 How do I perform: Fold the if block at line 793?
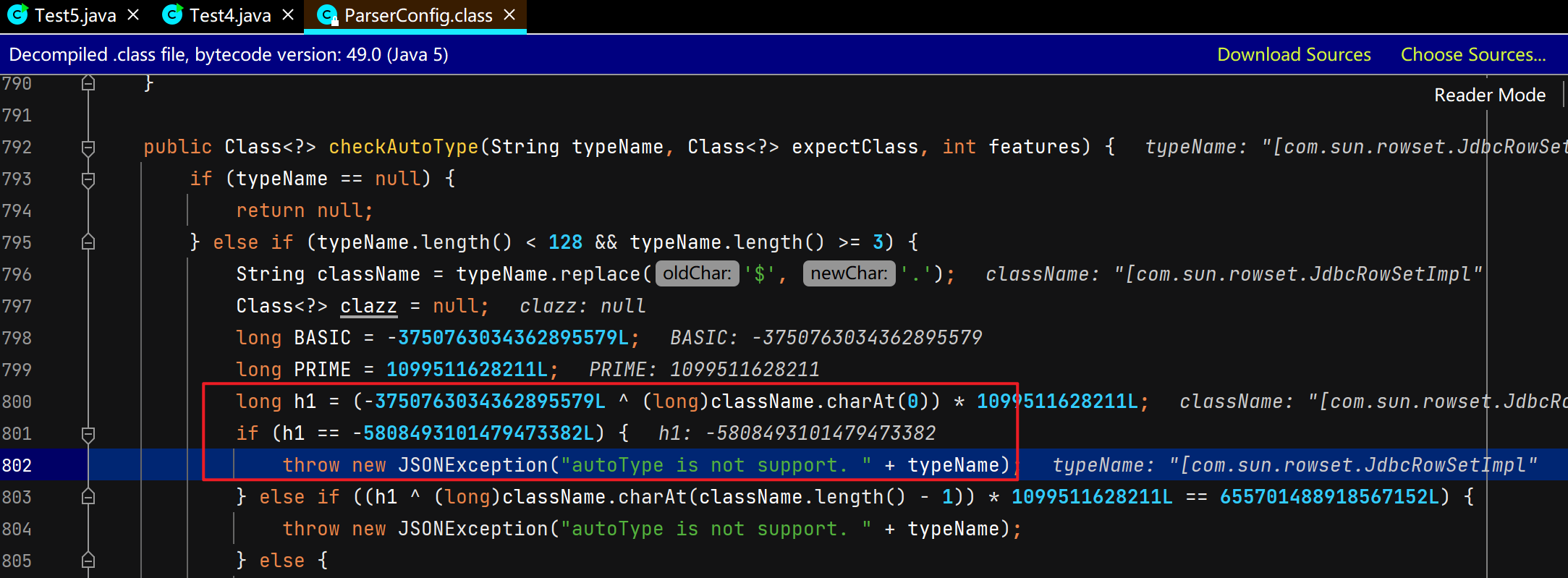point(88,179)
